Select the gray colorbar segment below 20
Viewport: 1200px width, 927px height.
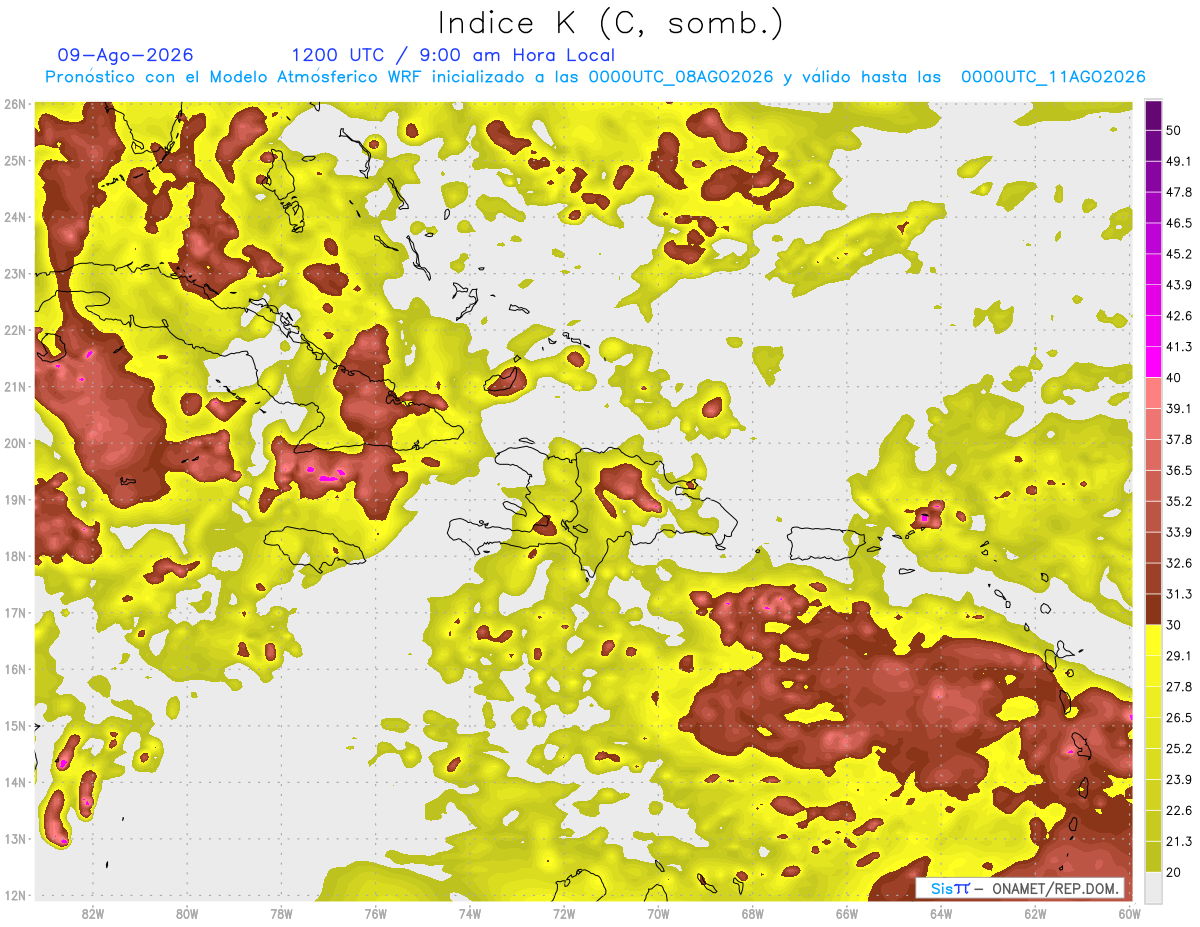1153,886
